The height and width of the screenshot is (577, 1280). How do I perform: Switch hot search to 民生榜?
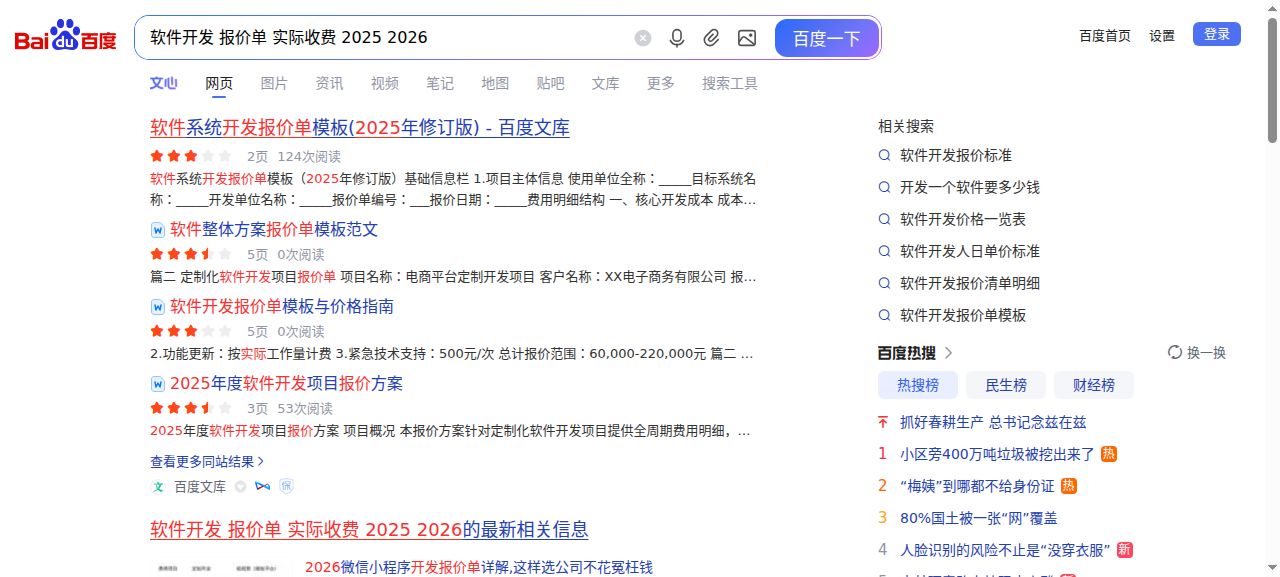(x=1005, y=385)
